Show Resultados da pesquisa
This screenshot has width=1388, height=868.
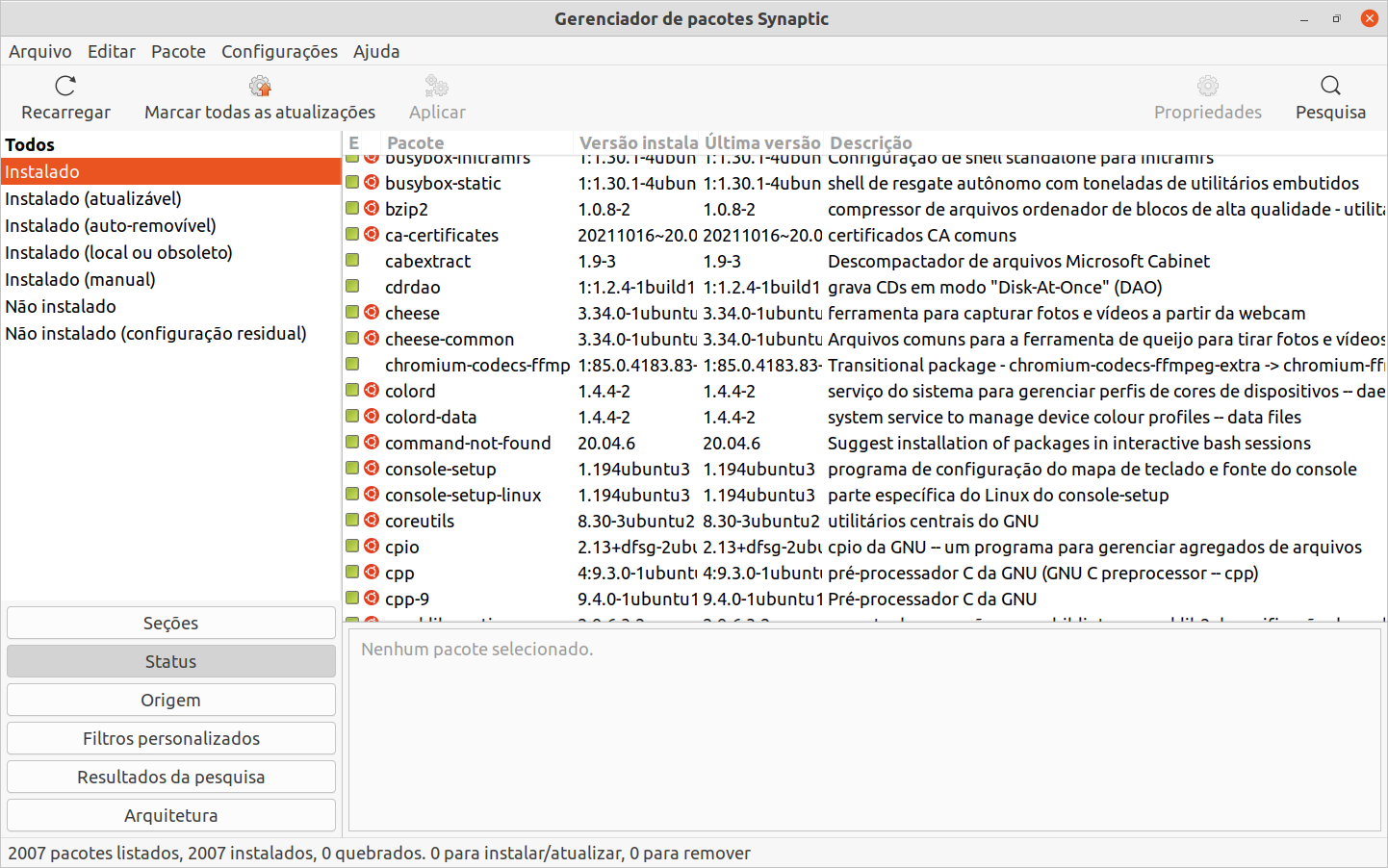point(171,777)
